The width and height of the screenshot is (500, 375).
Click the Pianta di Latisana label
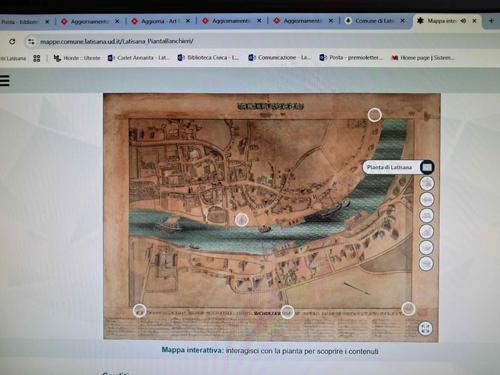pos(389,167)
